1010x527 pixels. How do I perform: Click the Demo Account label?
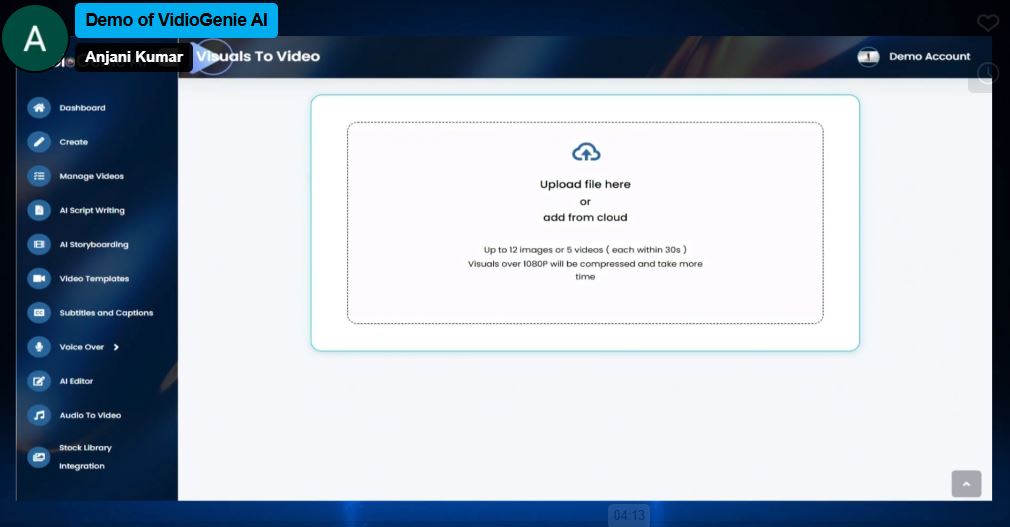tap(929, 57)
